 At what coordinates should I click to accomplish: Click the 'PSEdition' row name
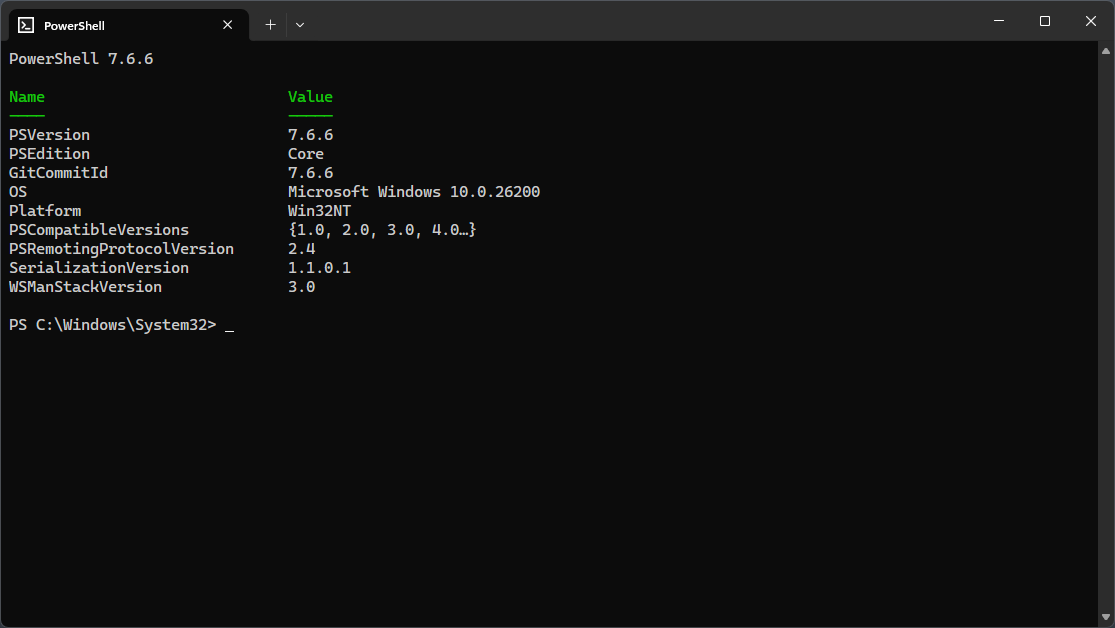(x=49, y=154)
